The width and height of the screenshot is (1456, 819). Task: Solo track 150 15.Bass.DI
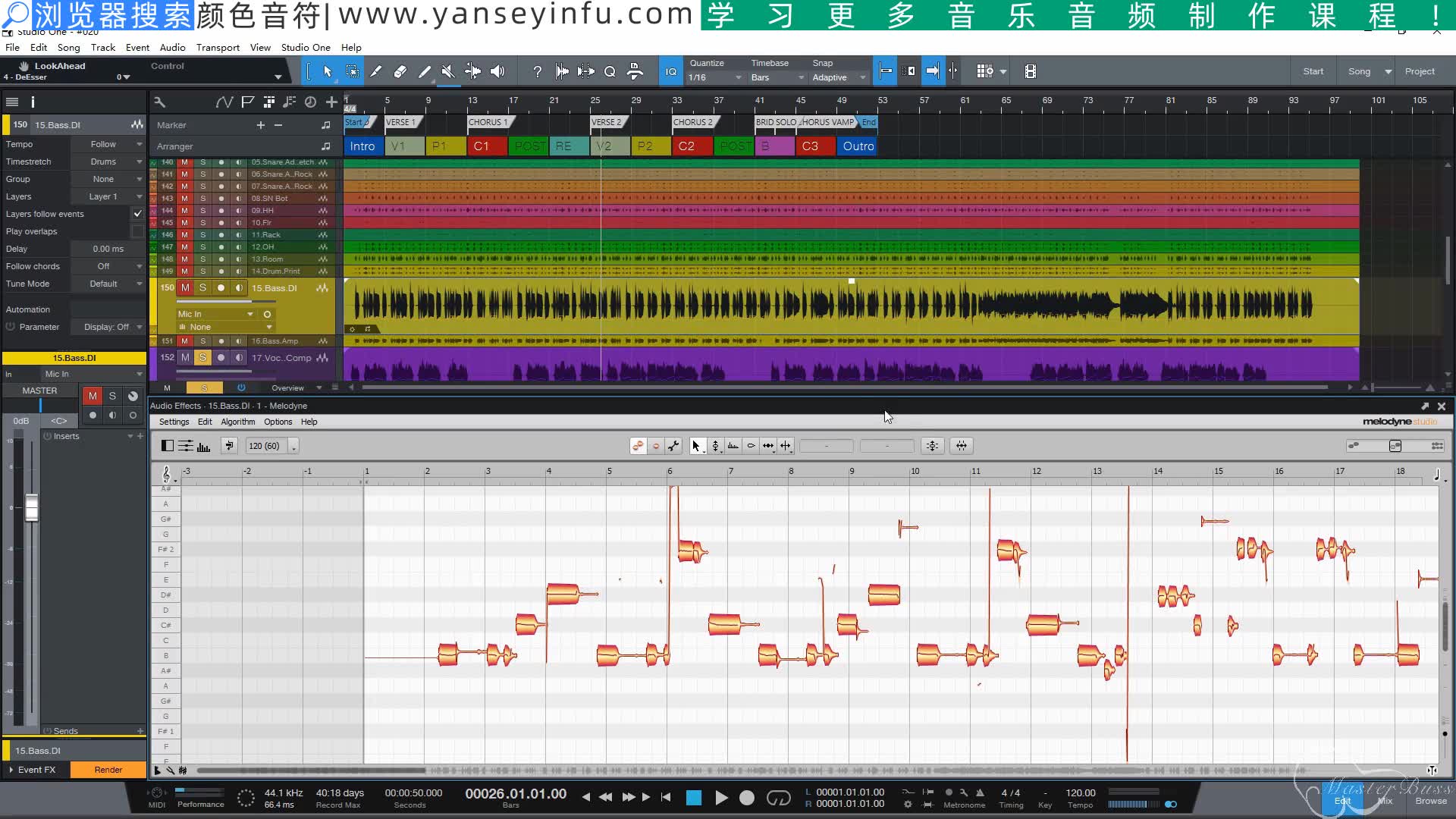(202, 287)
